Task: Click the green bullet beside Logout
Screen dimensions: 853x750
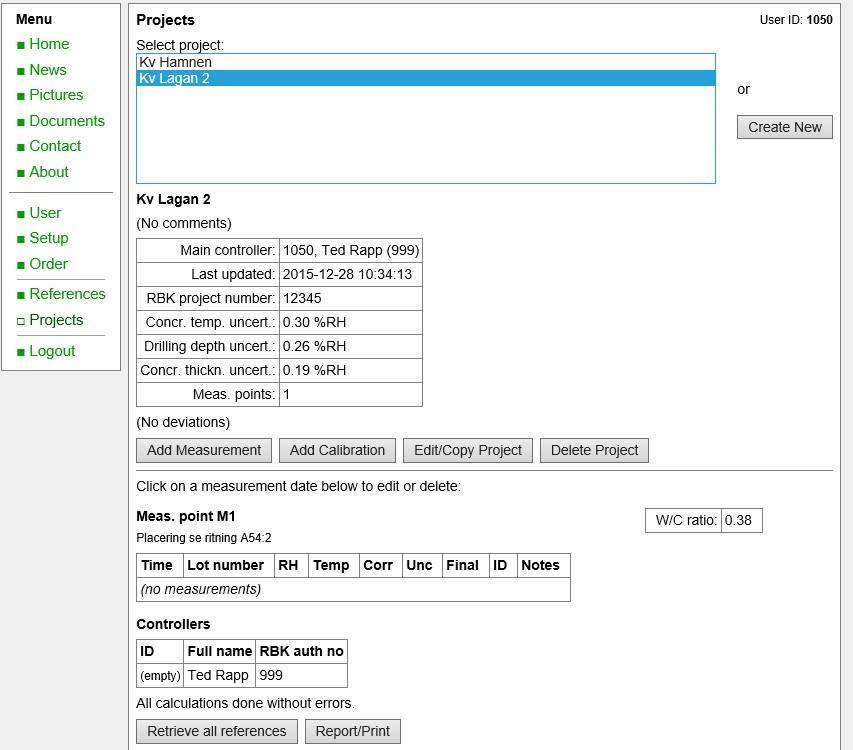Action: (21, 352)
